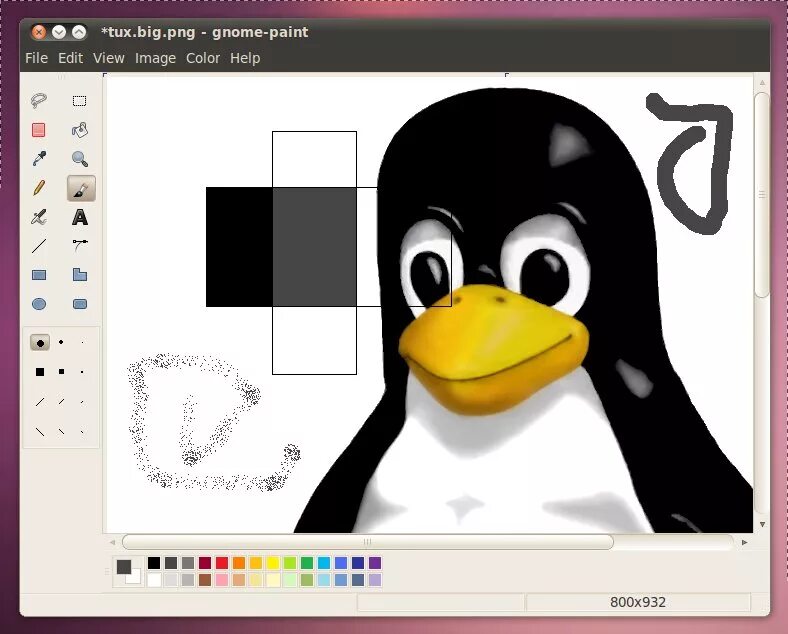
Task: Pick the bright red palette color
Action: (x=222, y=563)
